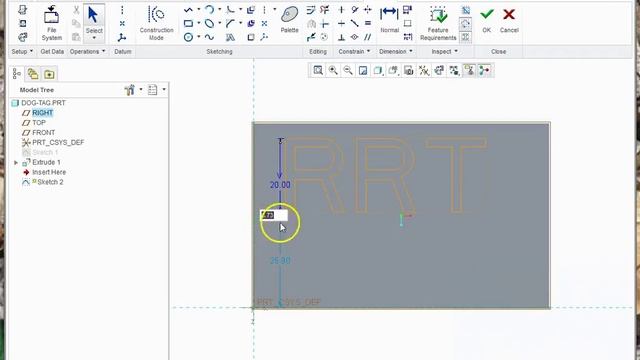Apply the Equal constraint
Viewport: 640px width, 360px height.
point(368,23)
